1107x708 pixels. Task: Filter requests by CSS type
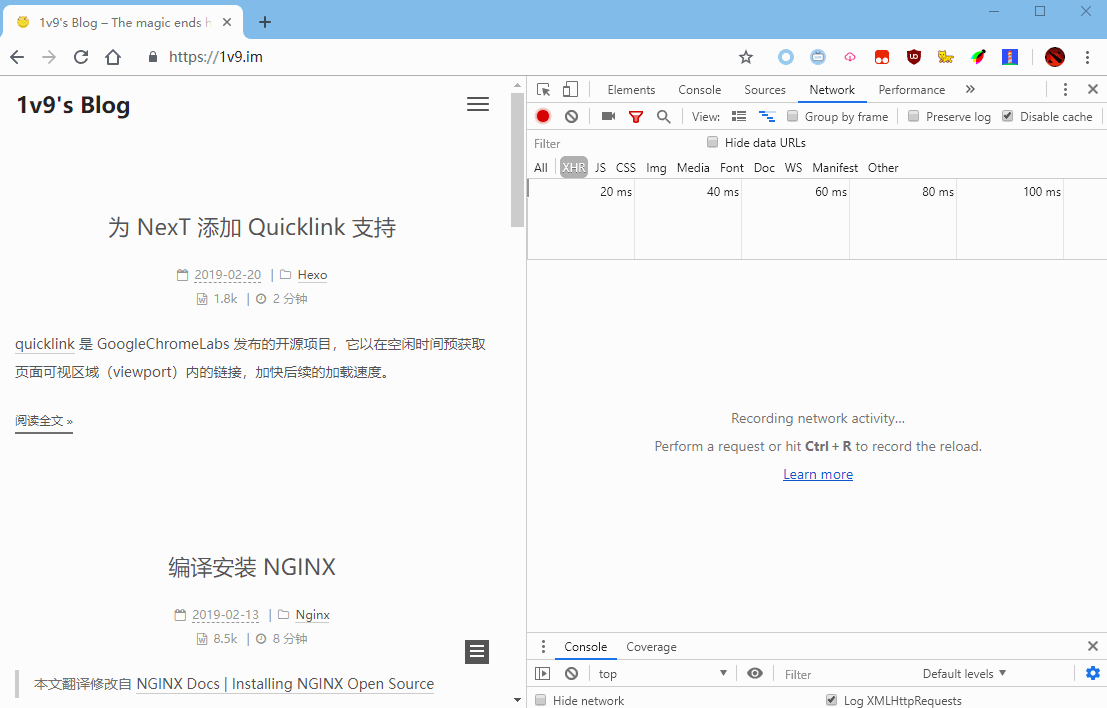click(626, 168)
